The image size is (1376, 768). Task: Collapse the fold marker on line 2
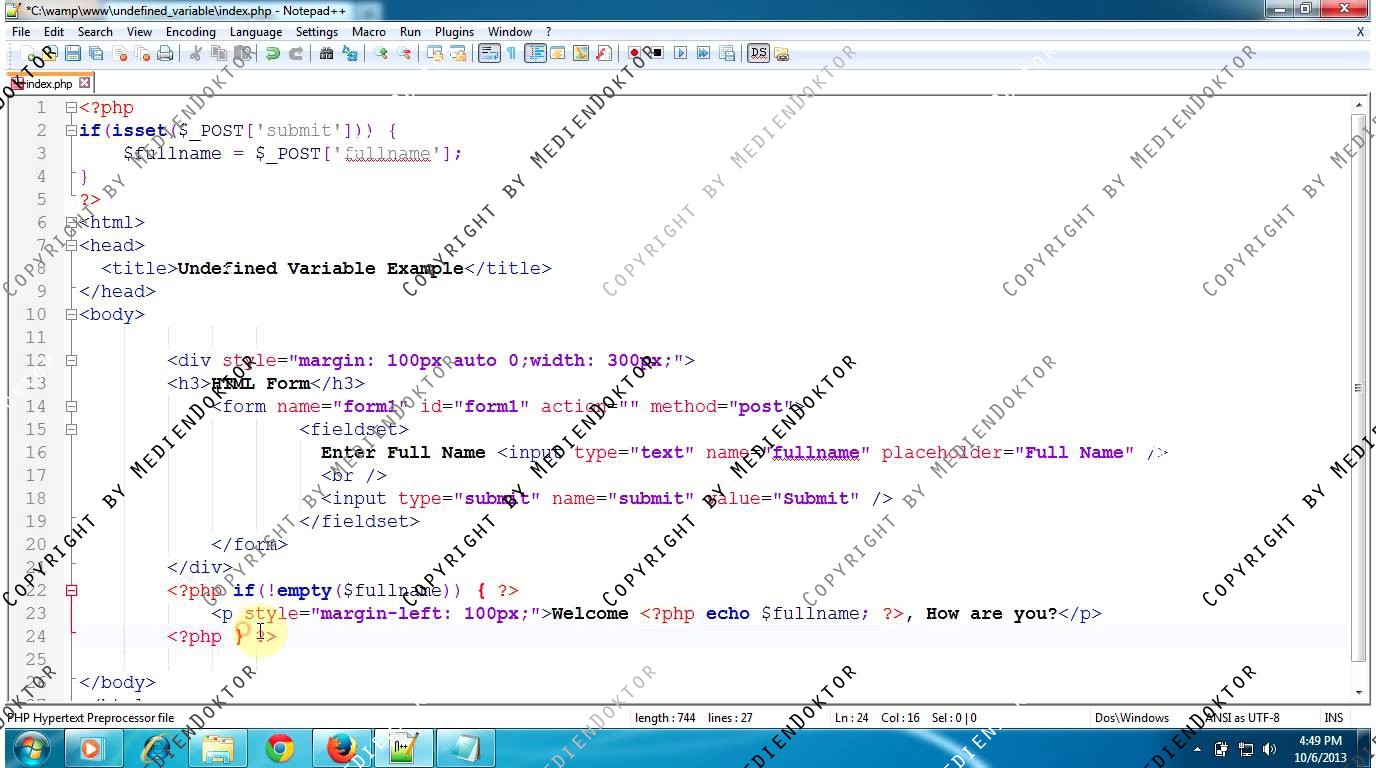pos(71,131)
